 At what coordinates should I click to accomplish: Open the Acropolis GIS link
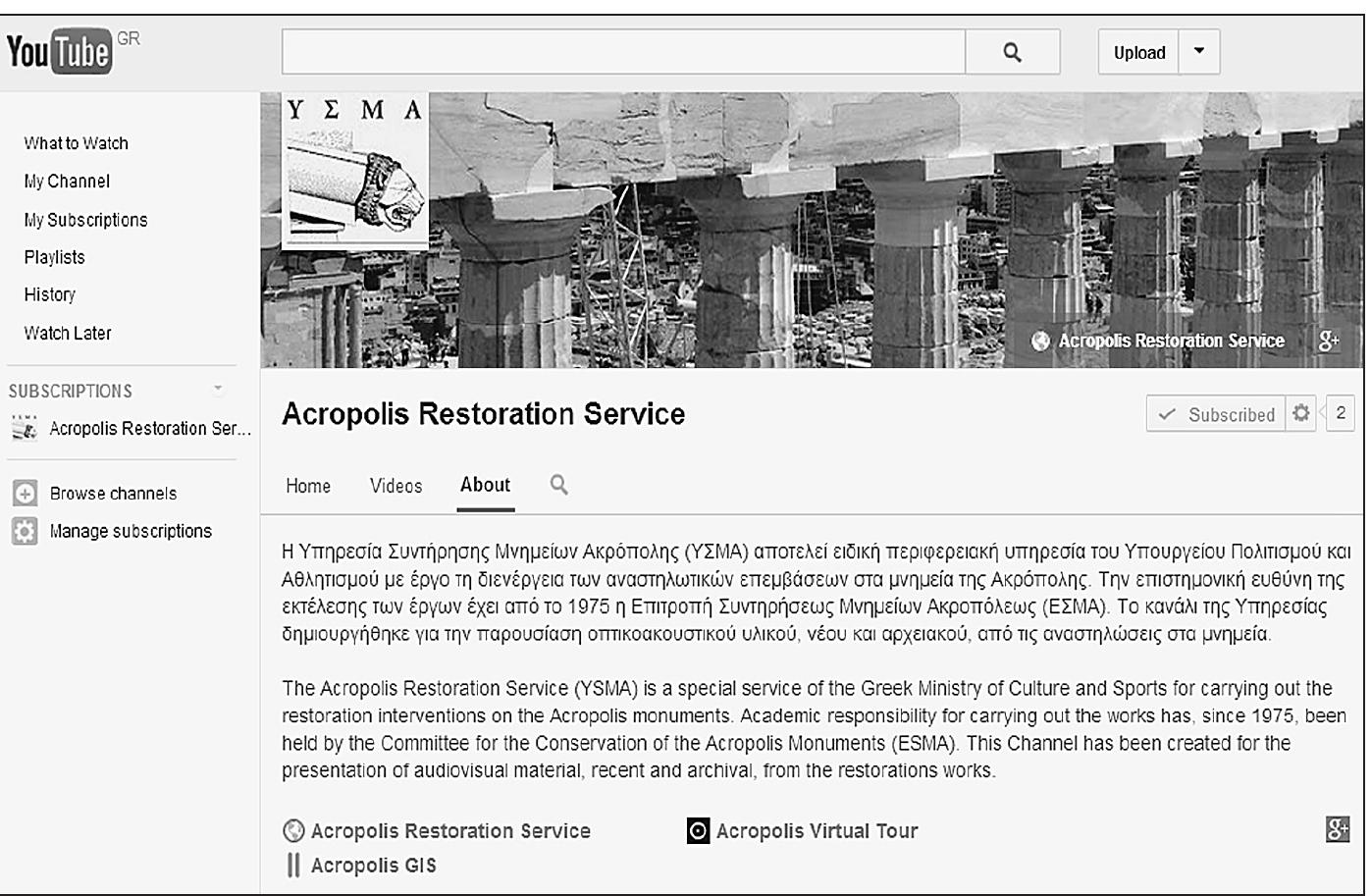(373, 866)
